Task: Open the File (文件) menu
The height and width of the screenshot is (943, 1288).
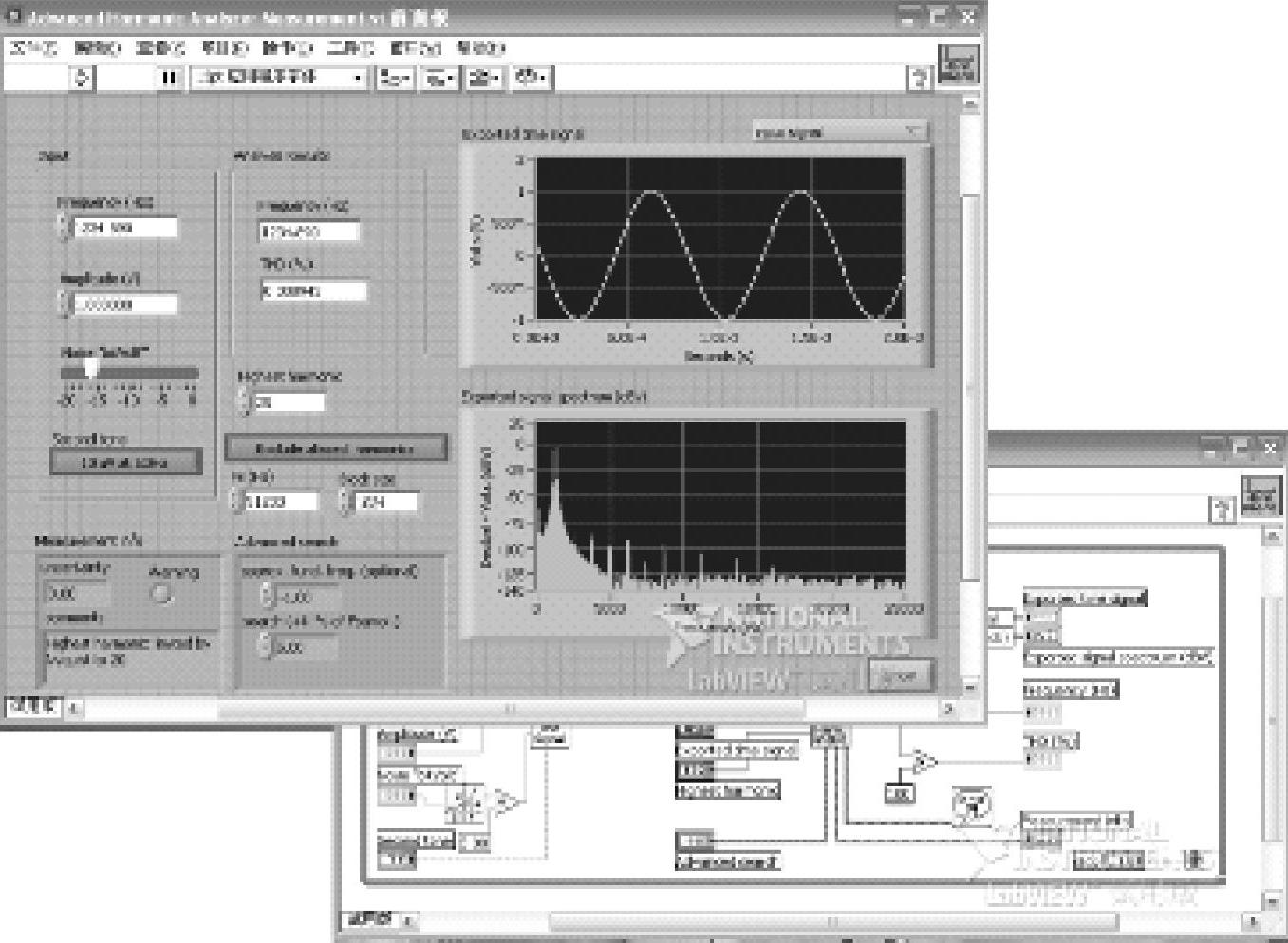Action: 33,46
